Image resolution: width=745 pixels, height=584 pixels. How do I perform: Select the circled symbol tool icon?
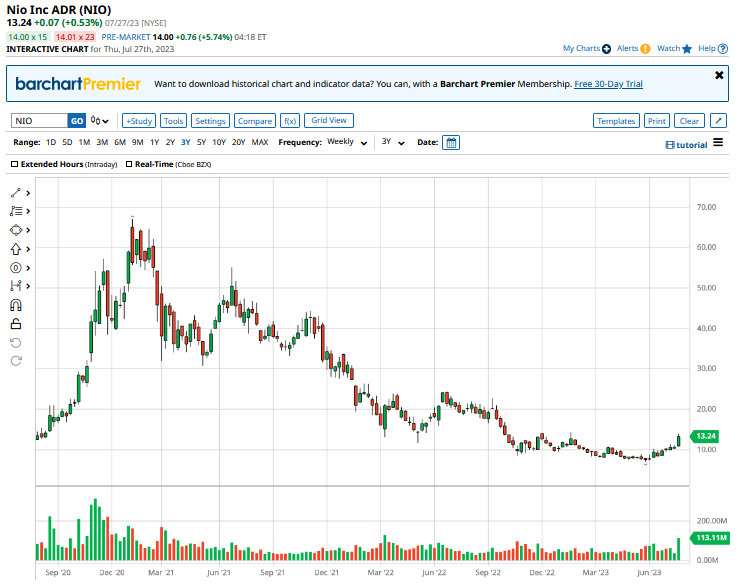(16, 268)
